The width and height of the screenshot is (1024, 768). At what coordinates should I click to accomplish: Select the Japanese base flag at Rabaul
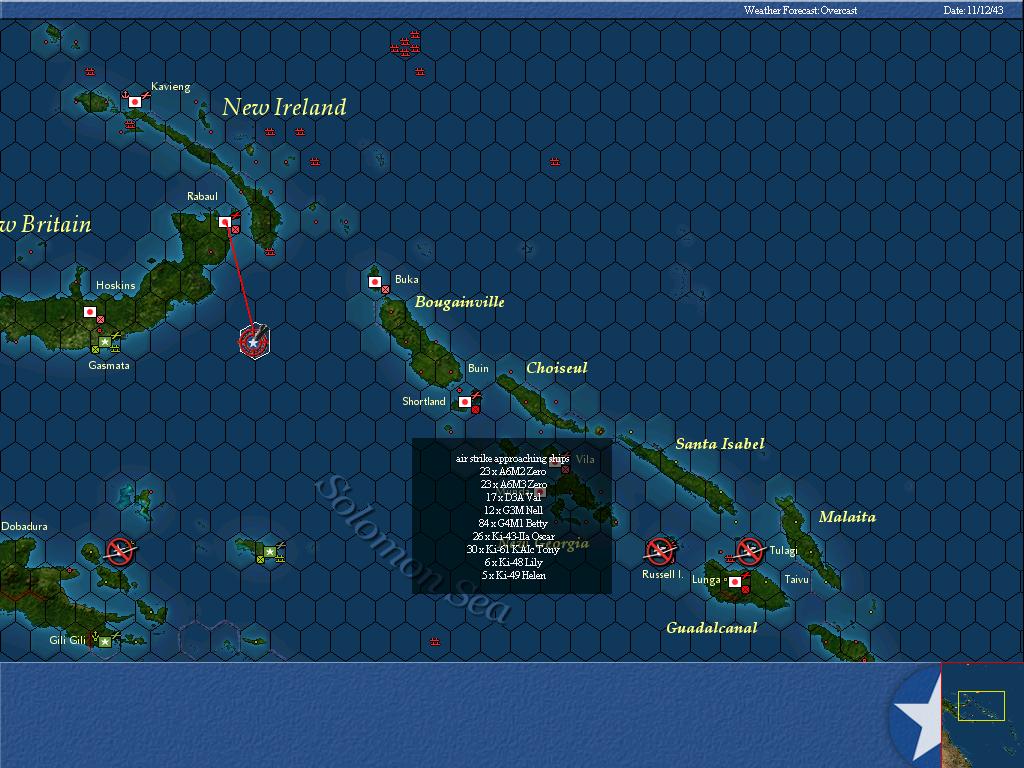tap(225, 222)
